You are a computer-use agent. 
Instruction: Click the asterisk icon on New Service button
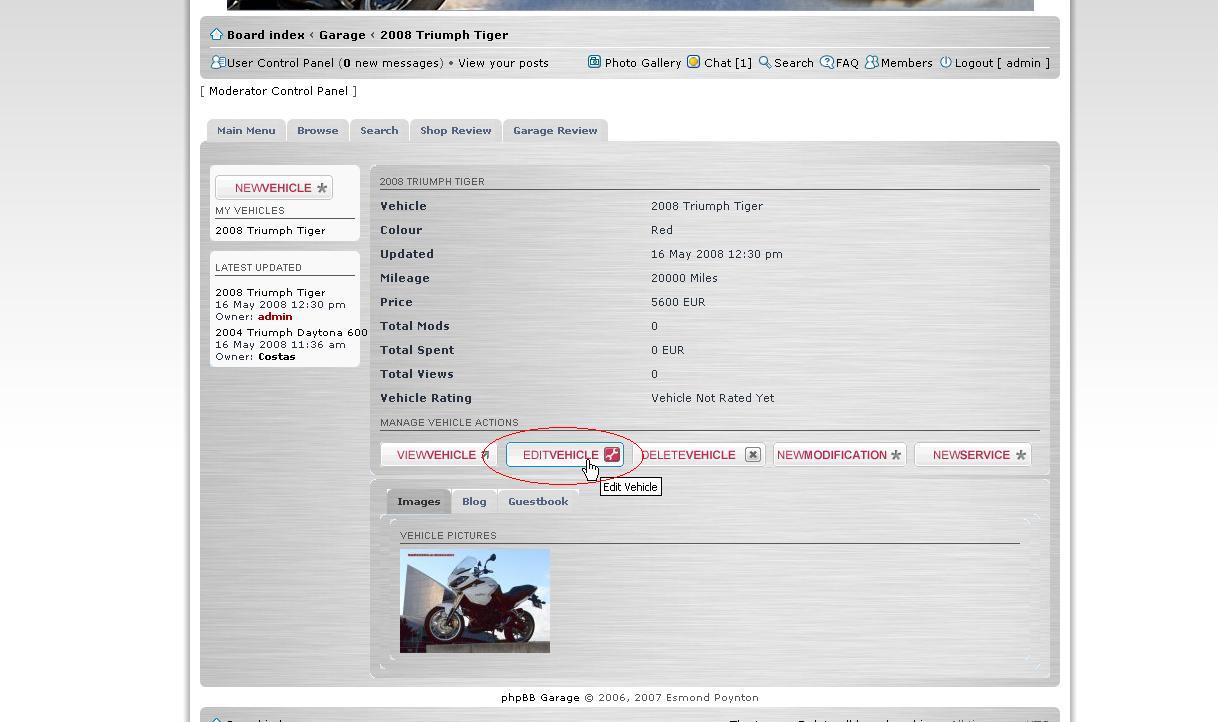[x=1021, y=455]
